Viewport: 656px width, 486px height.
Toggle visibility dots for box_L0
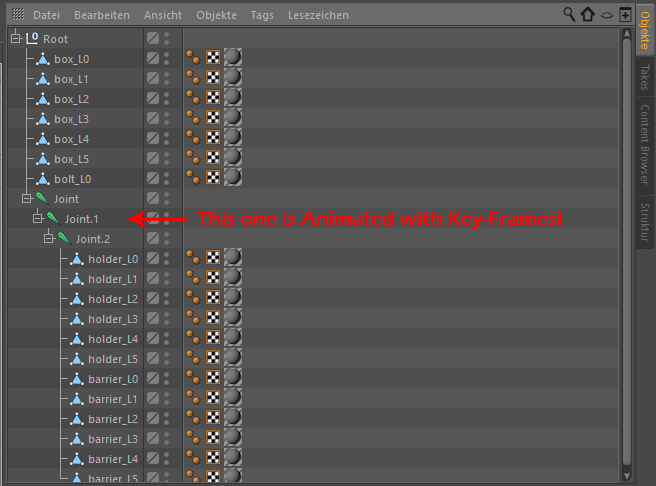click(x=167, y=59)
